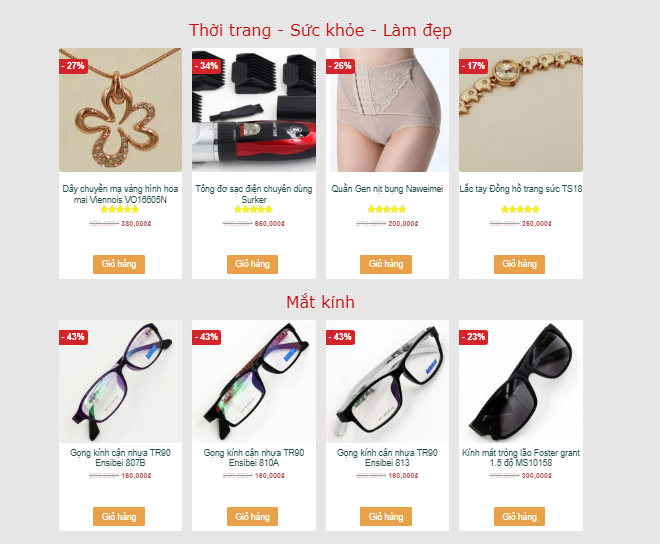Image resolution: width=660 pixels, height=544 pixels.
Task: Add Ensibei 813 glasses to cart
Action: coord(386,516)
